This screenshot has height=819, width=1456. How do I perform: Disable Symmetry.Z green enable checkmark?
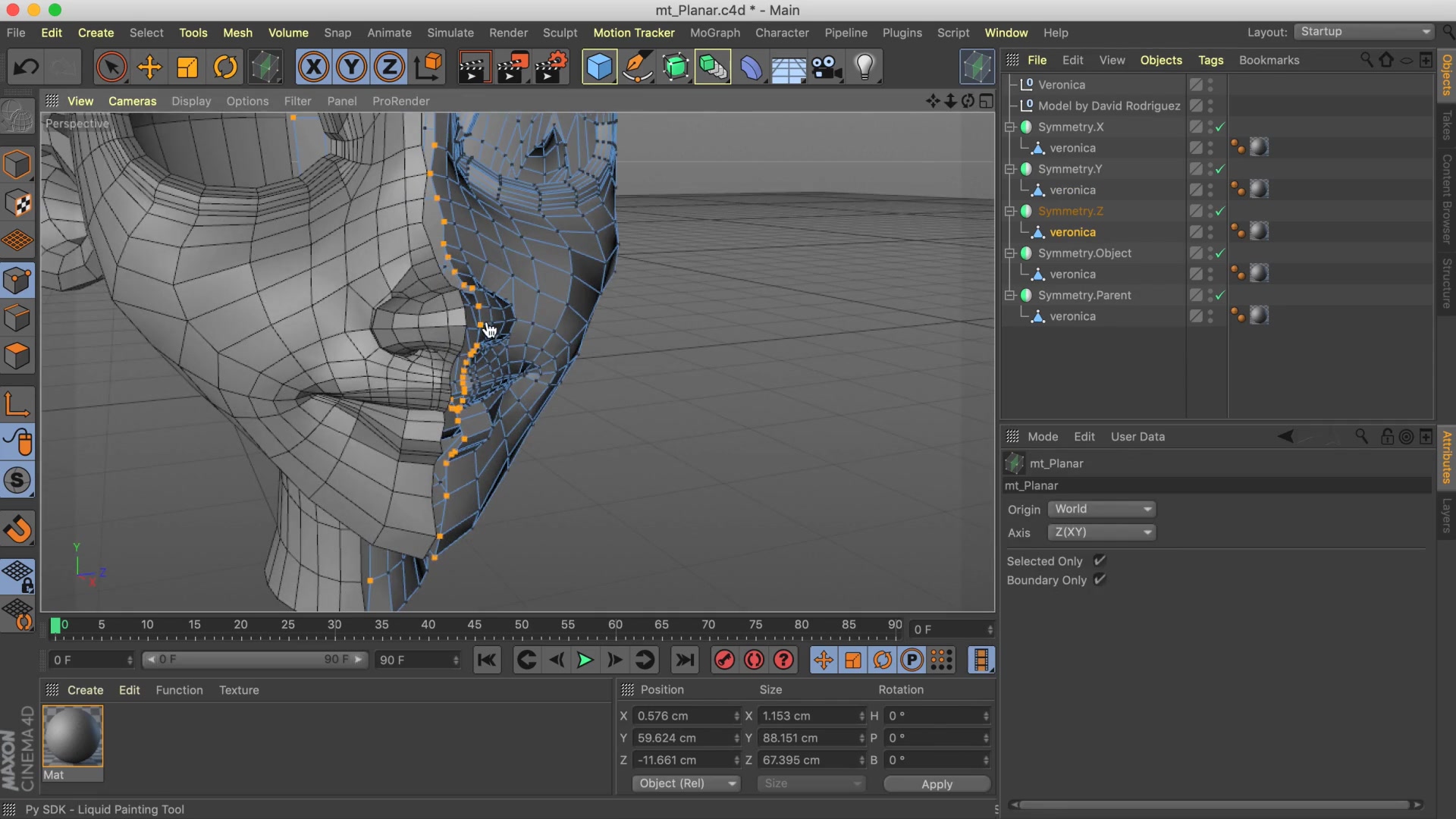[x=1220, y=212]
